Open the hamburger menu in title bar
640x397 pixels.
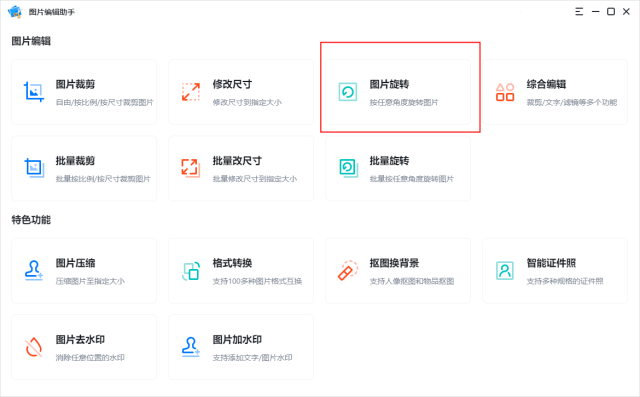pyautogui.click(x=579, y=11)
